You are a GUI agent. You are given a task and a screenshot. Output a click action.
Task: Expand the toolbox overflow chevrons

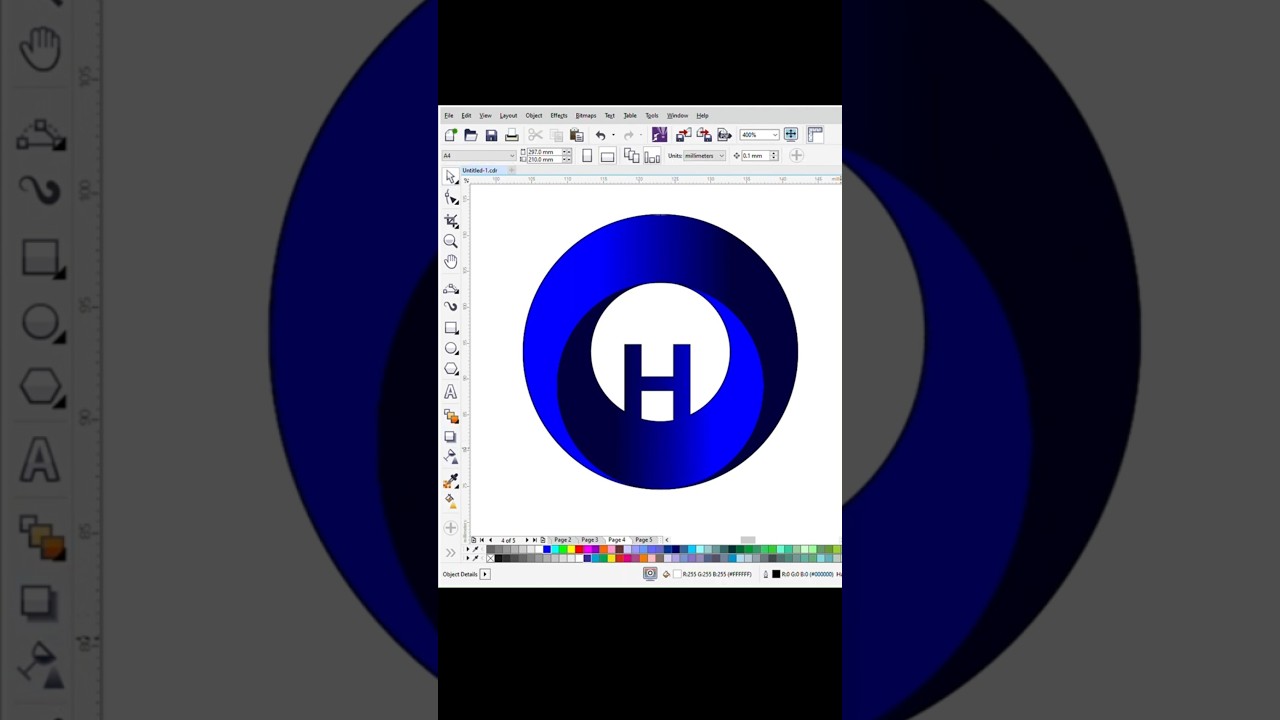(451, 552)
